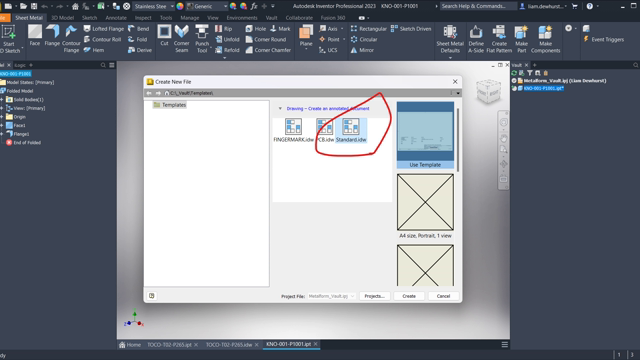This screenshot has height=360, width=640.
Task: Open the Sheet Metal ribbon tab
Action: pyautogui.click(x=29, y=18)
